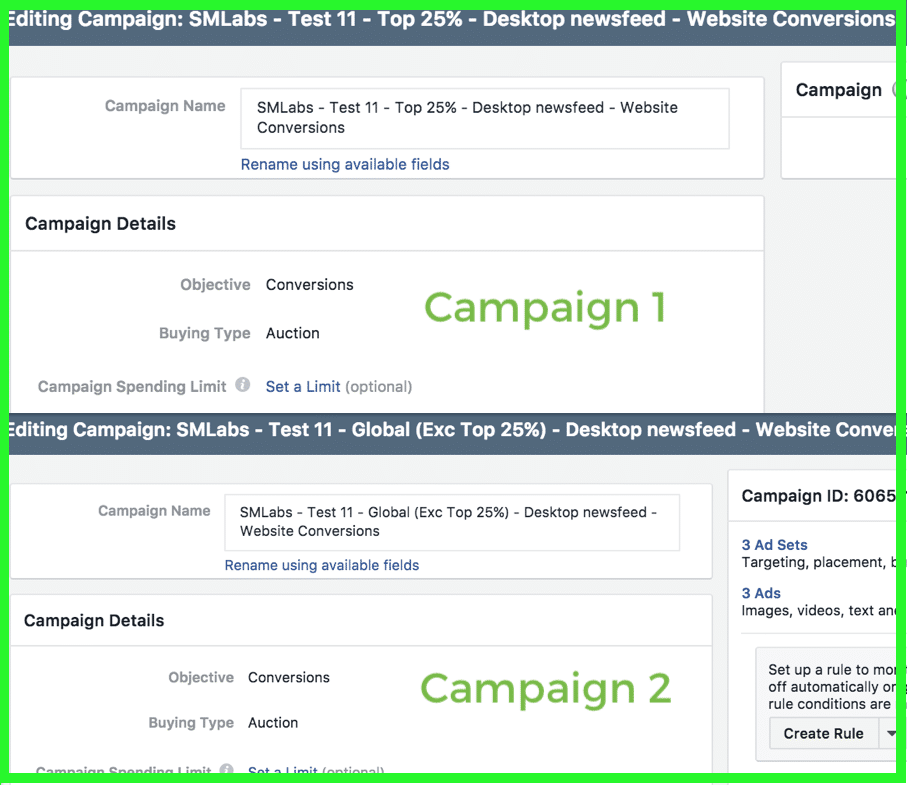Click Editing Campaign title of Top 25% campaign
This screenshot has height=785, width=907.
(x=452, y=19)
